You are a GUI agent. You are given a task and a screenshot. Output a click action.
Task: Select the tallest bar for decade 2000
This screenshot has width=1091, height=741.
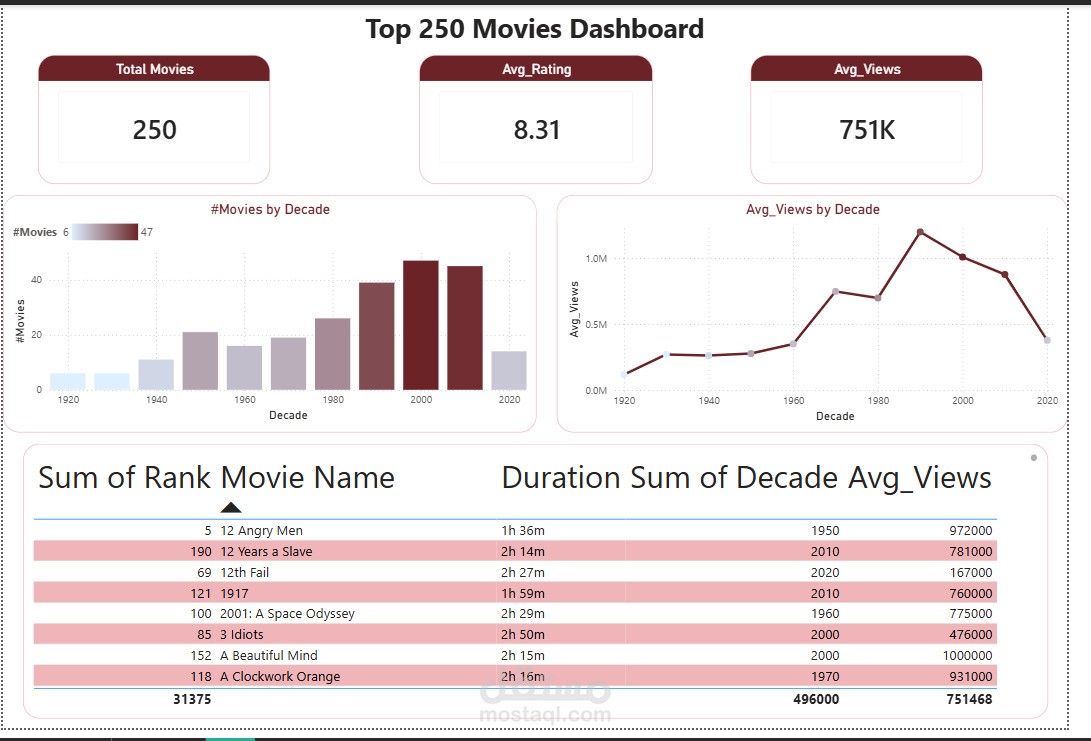coord(421,325)
